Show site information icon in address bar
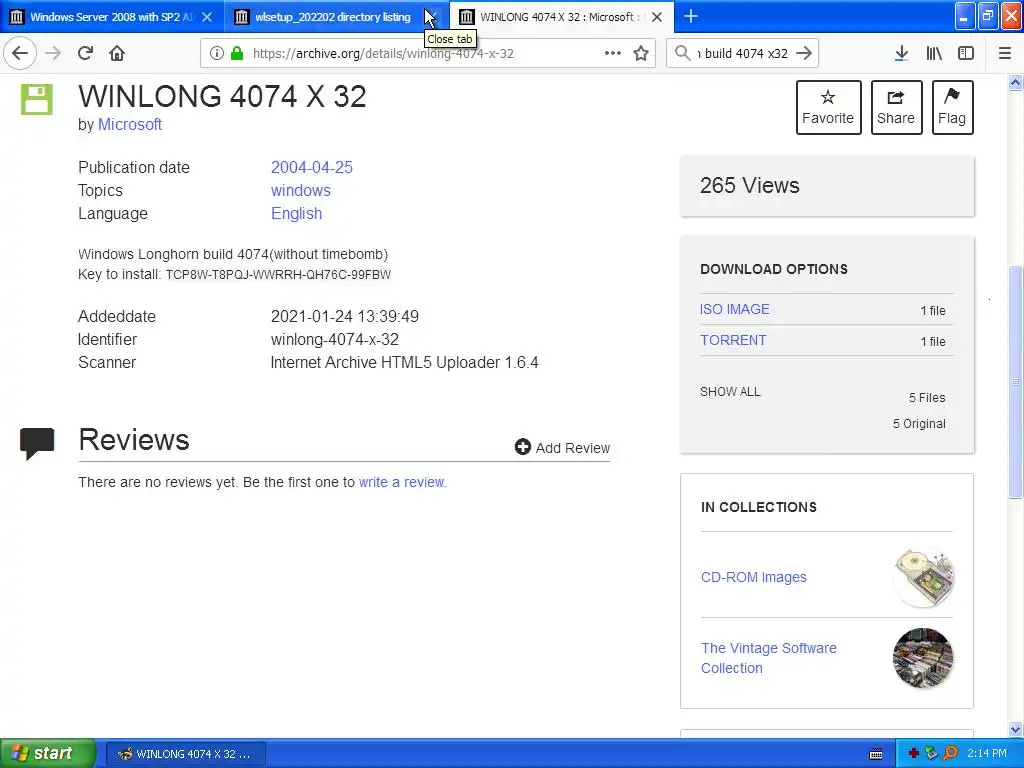 216,53
